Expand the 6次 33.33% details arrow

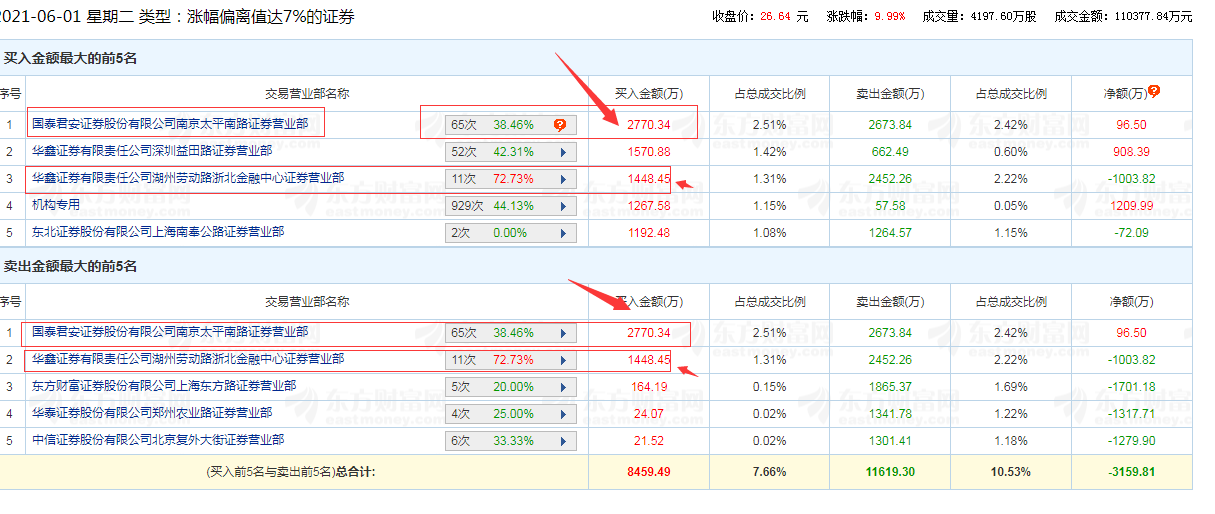click(563, 441)
